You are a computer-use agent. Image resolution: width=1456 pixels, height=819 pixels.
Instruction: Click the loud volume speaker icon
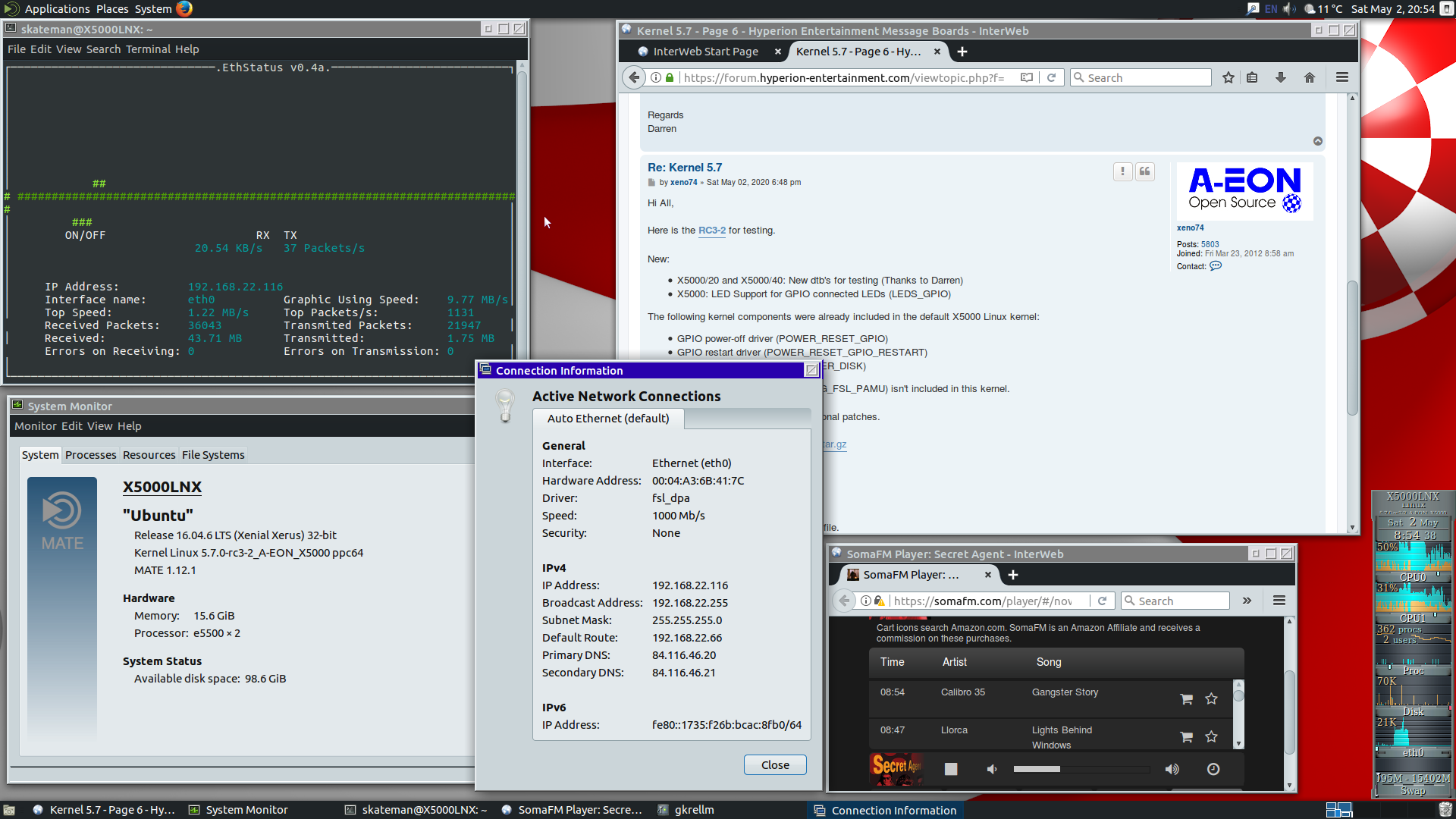click(1172, 769)
